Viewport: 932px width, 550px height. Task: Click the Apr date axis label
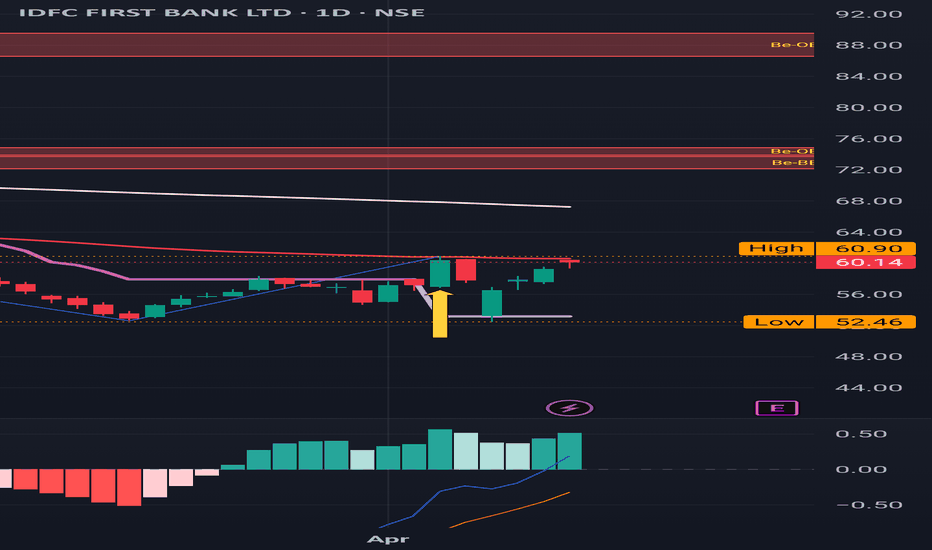click(x=388, y=539)
